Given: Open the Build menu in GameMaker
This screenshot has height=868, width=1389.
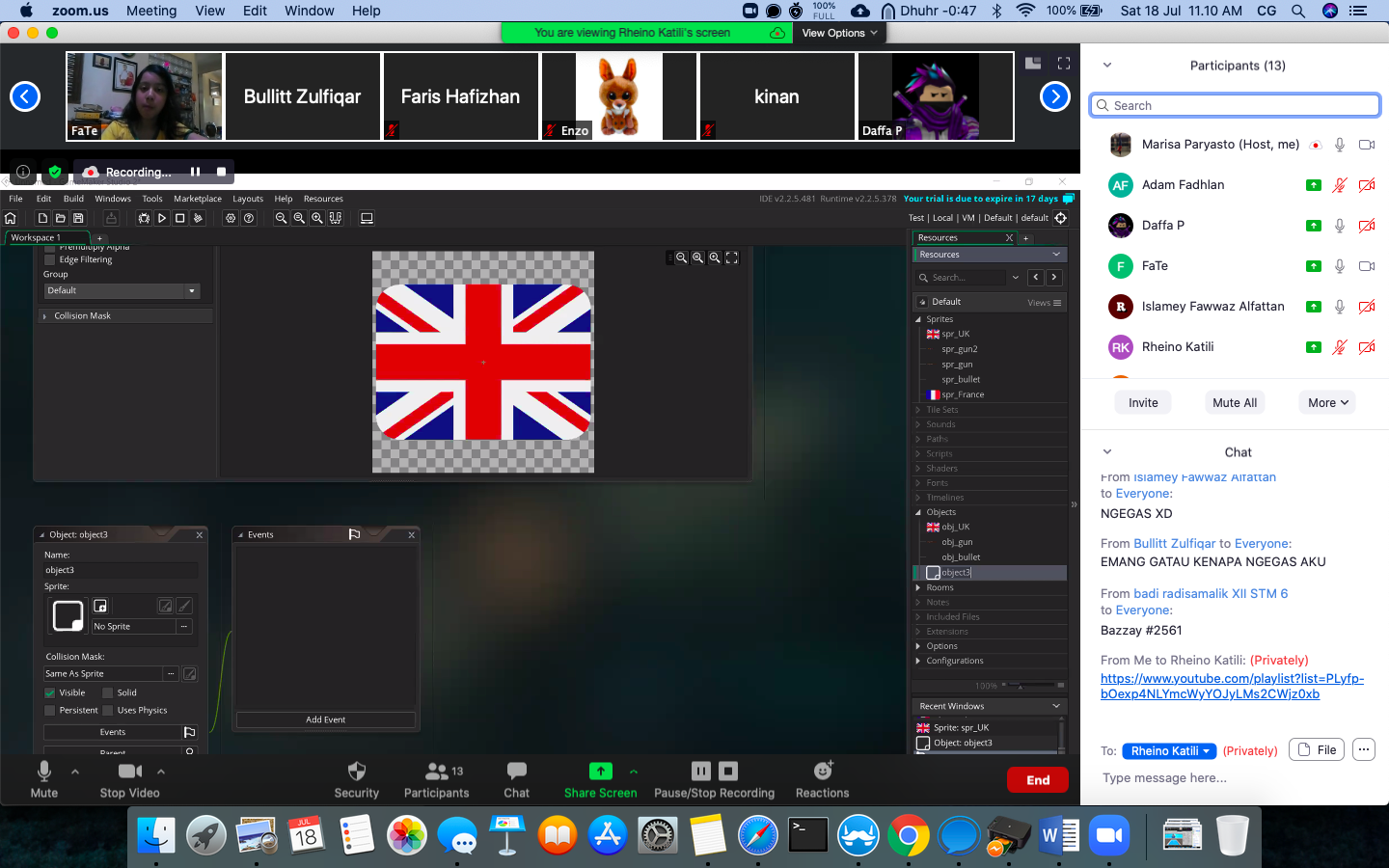Looking at the screenshot, I should pyautogui.click(x=73, y=199).
